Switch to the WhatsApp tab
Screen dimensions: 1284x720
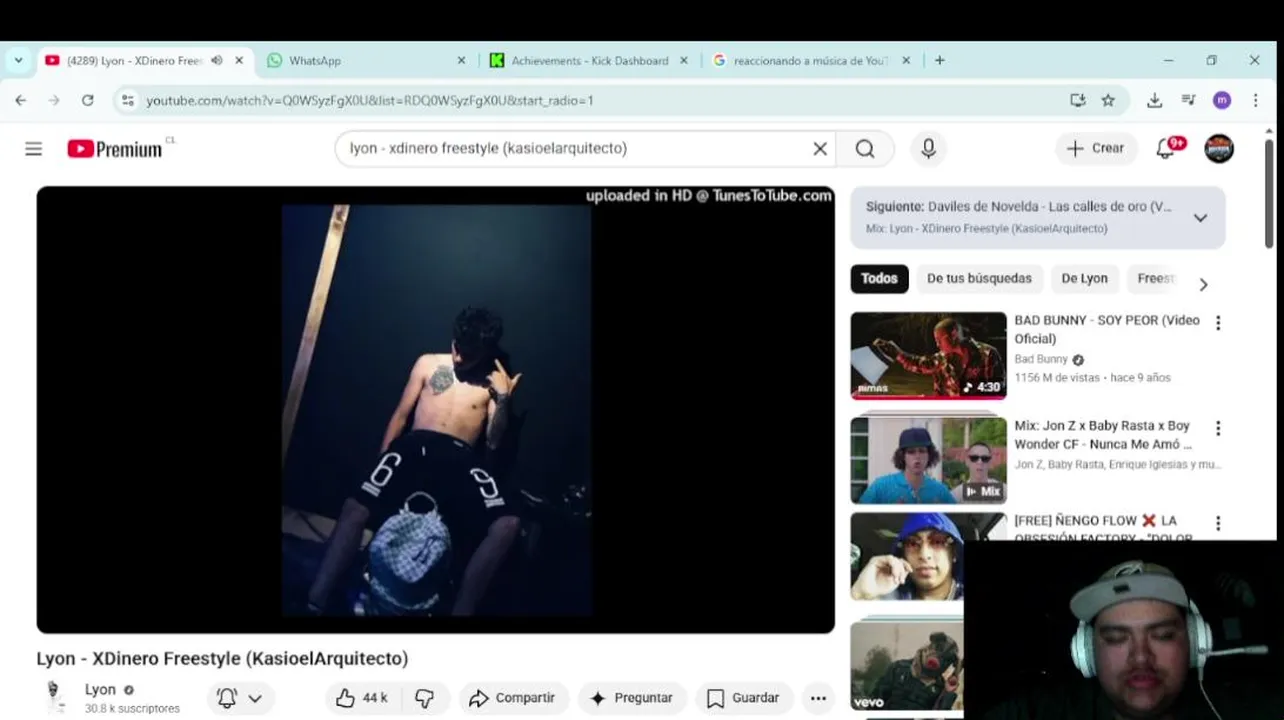pyautogui.click(x=355, y=60)
